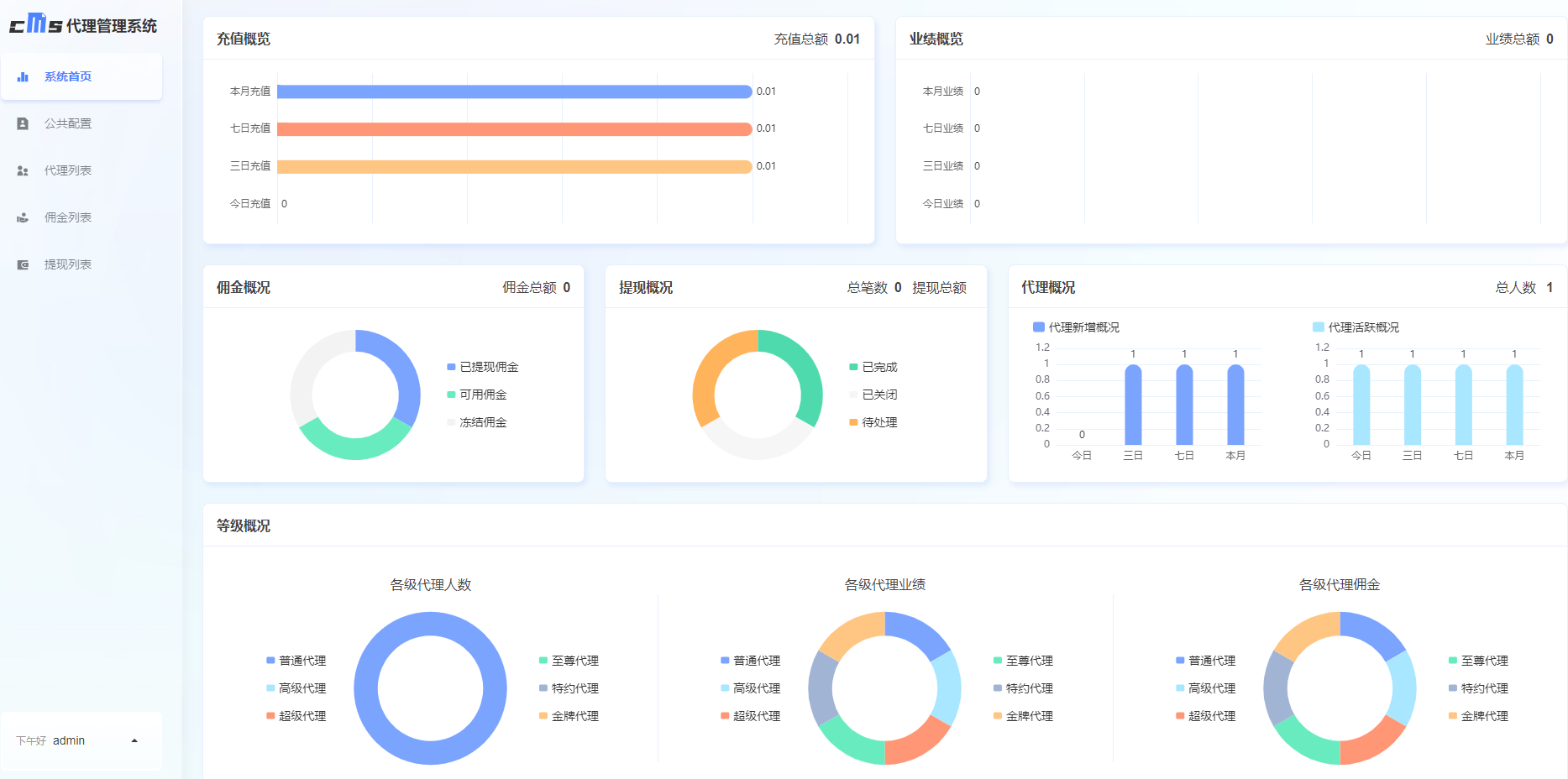Click the wallet icon beside 提现列表
1568x779 pixels.
23,265
